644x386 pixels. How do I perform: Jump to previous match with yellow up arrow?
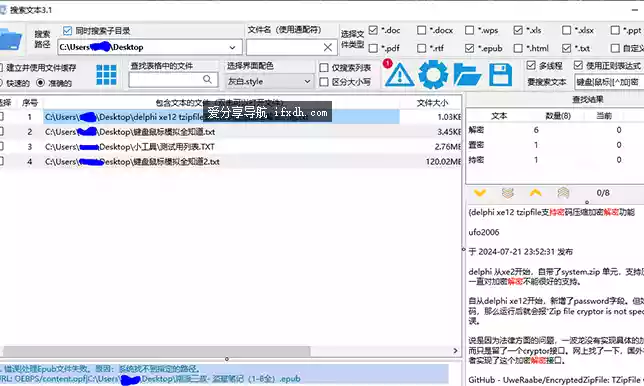(536, 193)
